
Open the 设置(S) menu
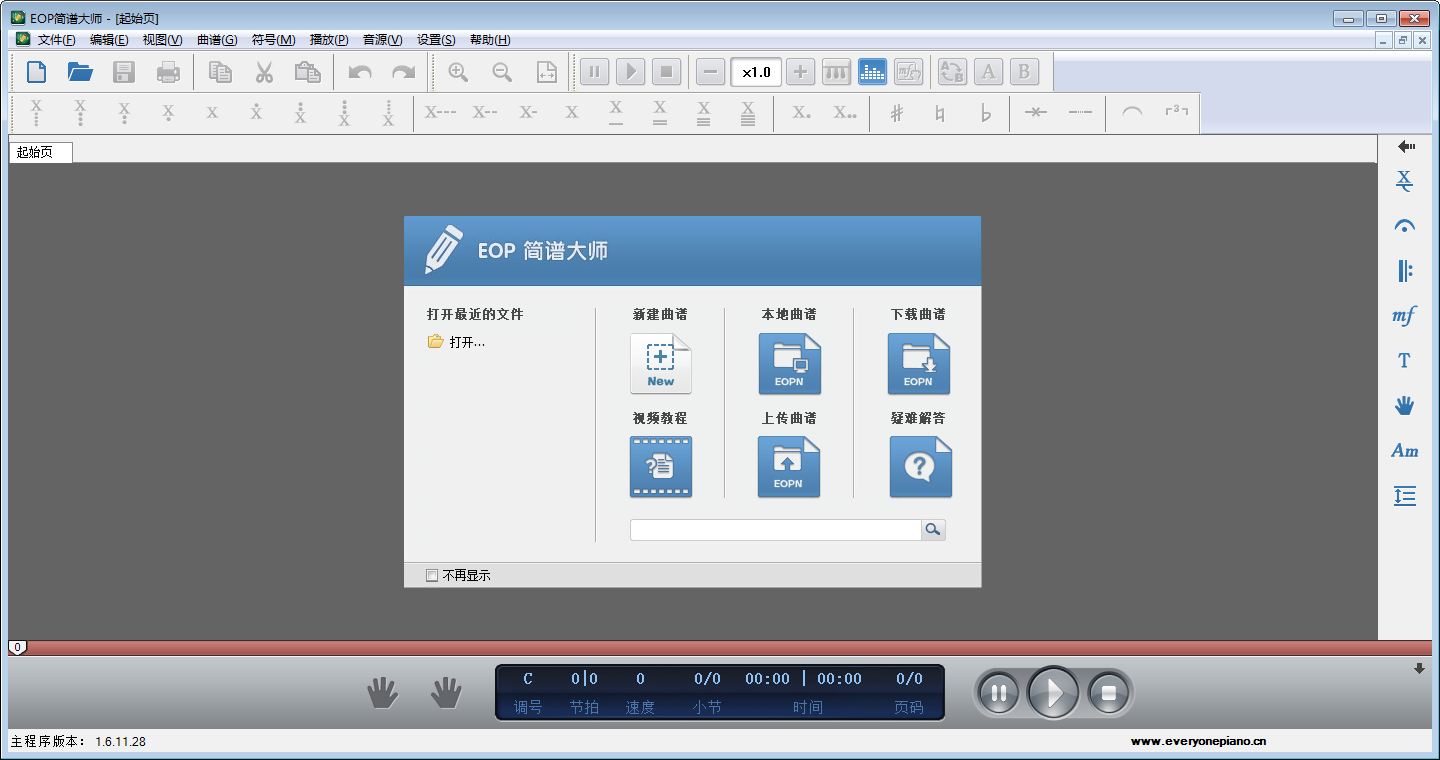coord(436,40)
